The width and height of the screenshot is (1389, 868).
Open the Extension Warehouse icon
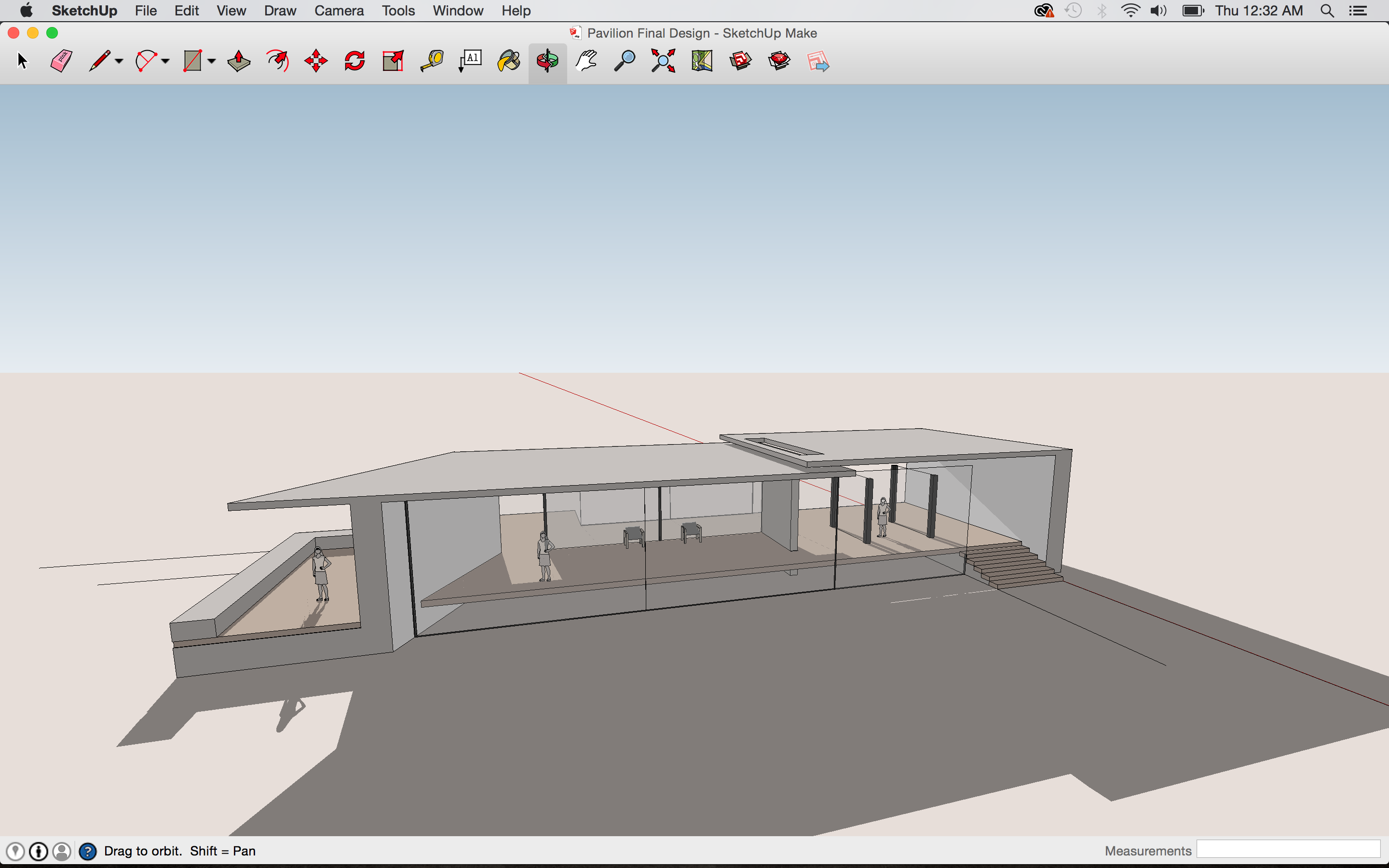tap(779, 61)
